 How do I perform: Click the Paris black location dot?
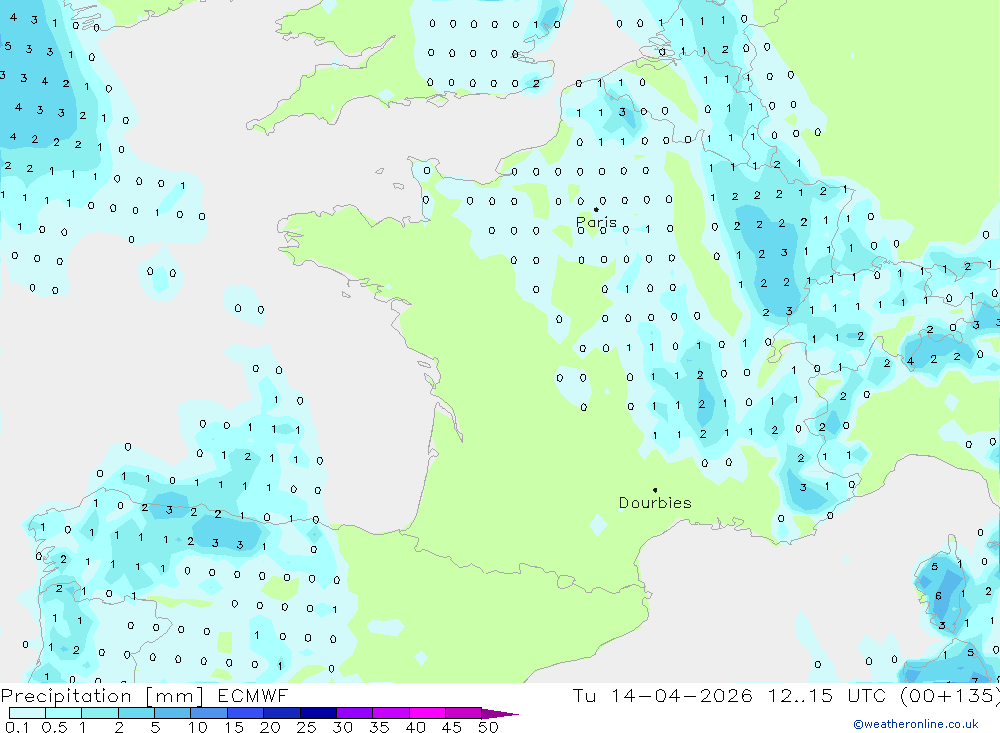pos(596,209)
